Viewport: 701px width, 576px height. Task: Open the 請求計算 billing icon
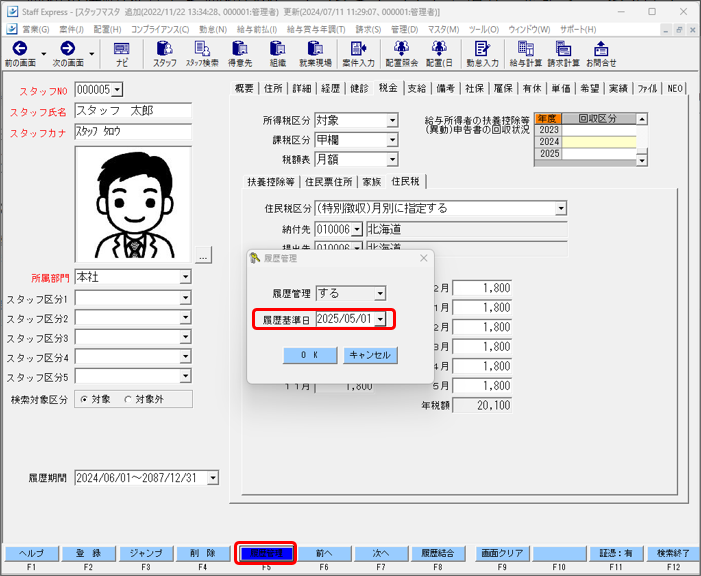pos(563,48)
